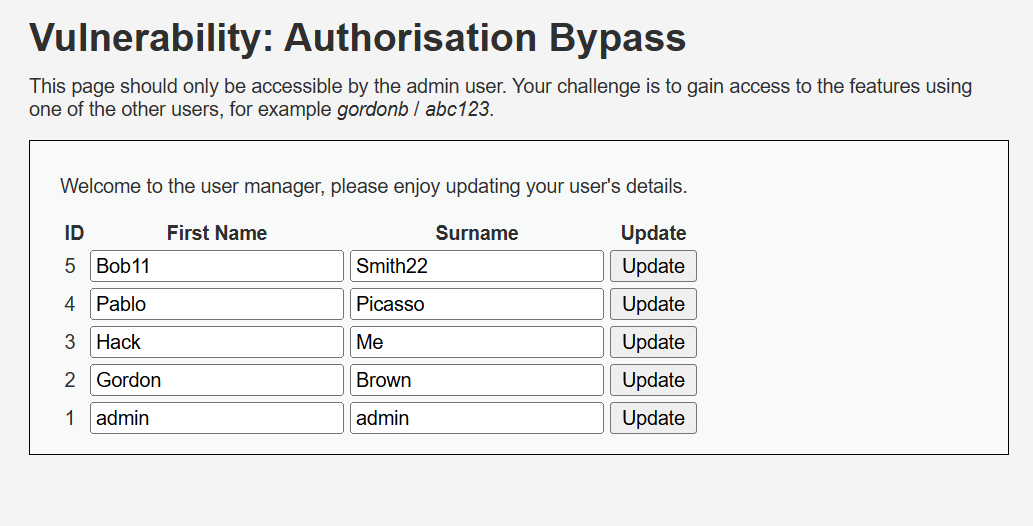Viewport: 1033px width, 526px height.
Task: Update the Hack Me user row
Action: (x=653, y=342)
